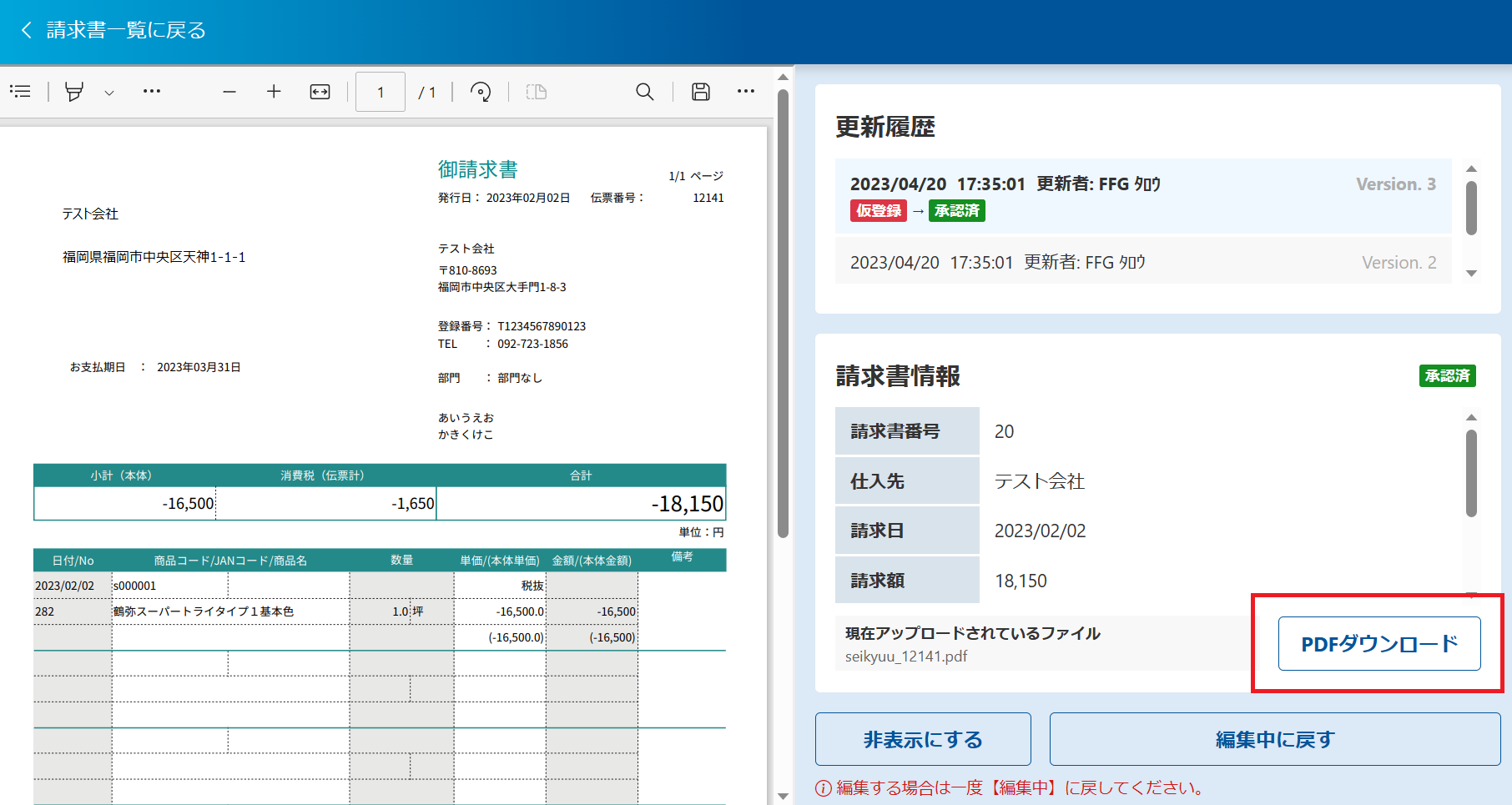
Task: Click the 請求書番号 value 20
Action: coord(1004,431)
